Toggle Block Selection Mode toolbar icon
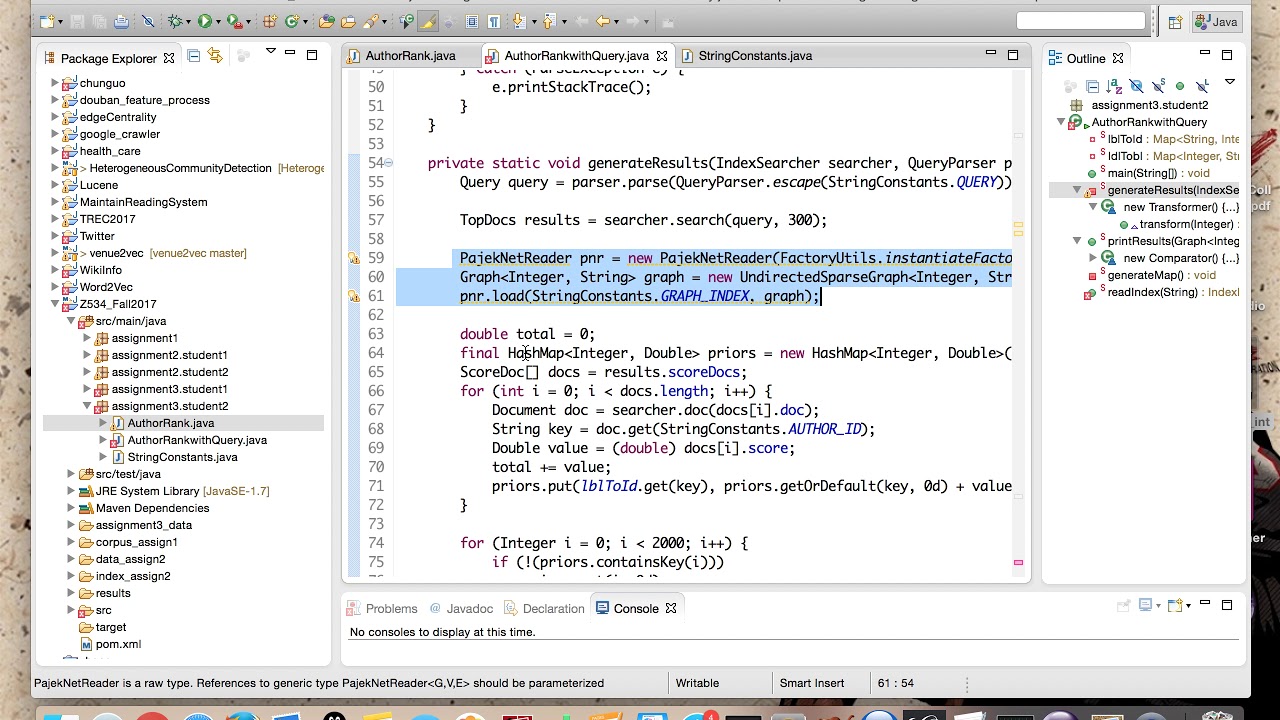Screen dimensions: 1280x720 click(x=471, y=21)
